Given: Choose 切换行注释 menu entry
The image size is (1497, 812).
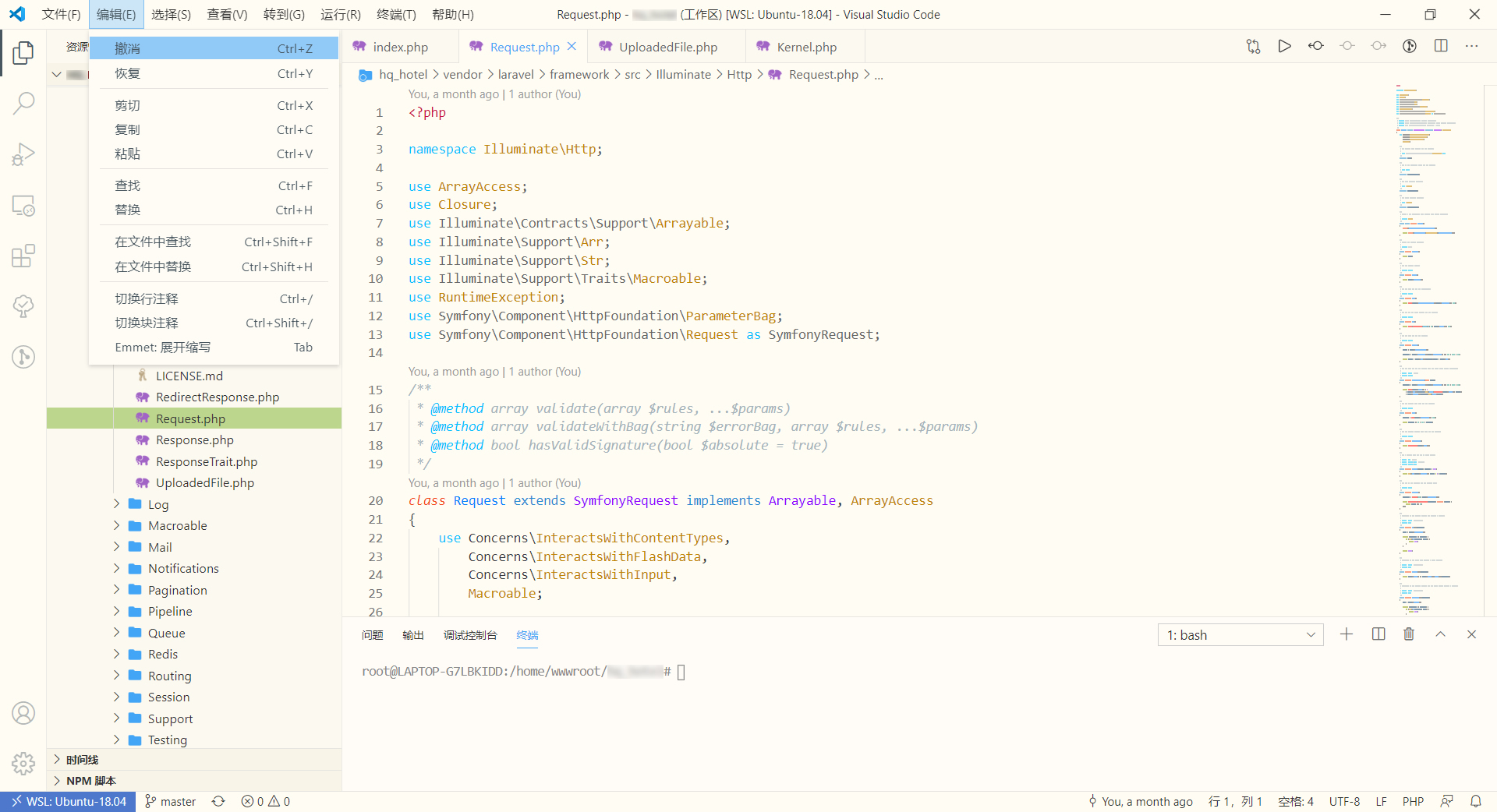Looking at the screenshot, I should pos(214,298).
